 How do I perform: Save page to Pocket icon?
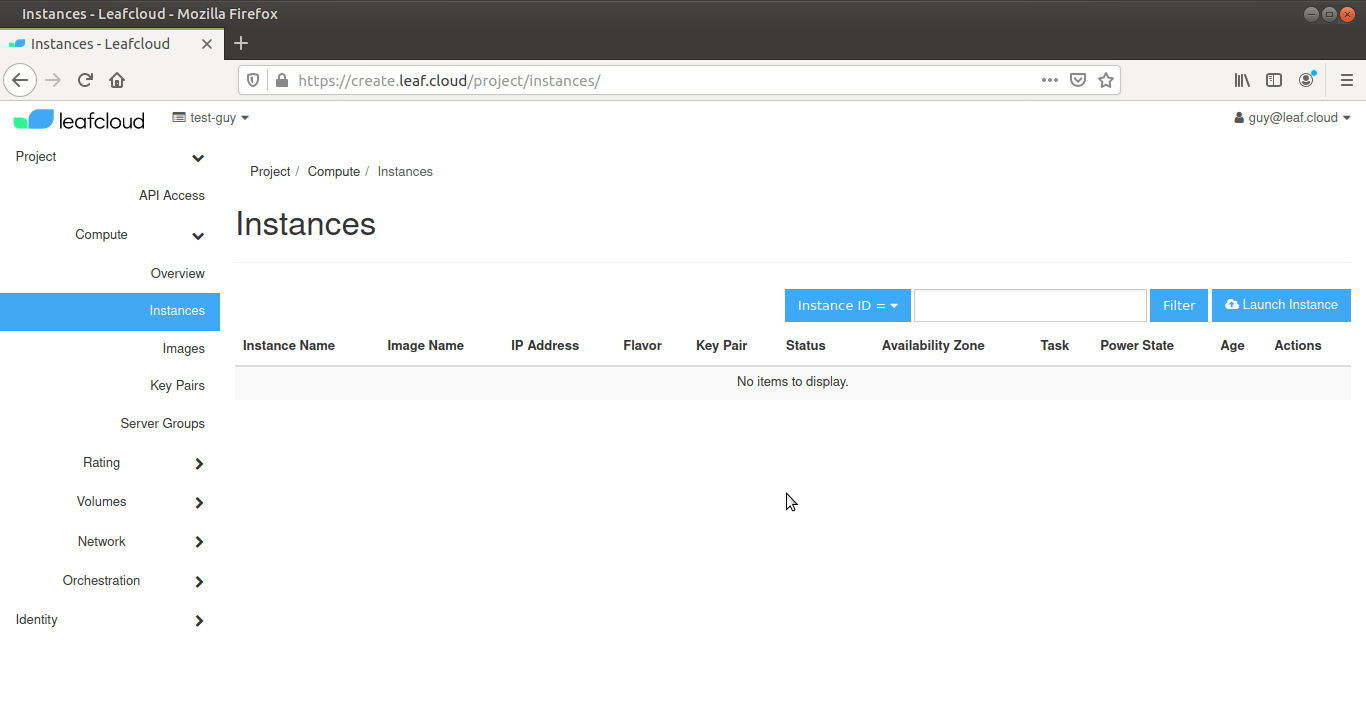point(1078,80)
